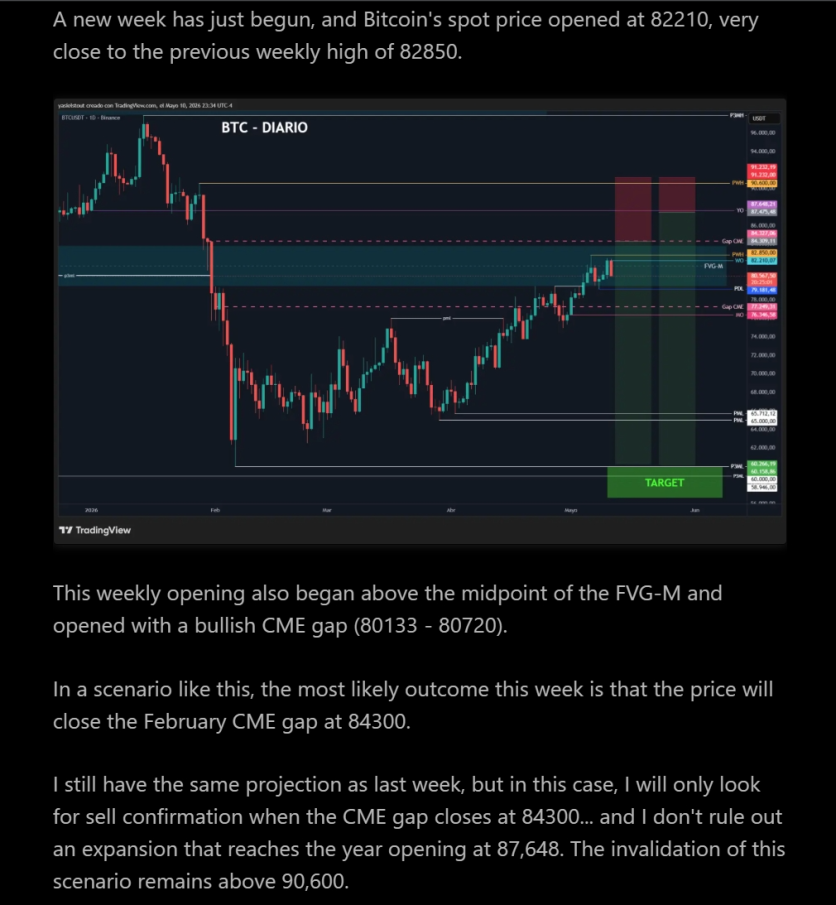Click the Mayo marker on the time axis
836x905 pixels.
pos(571,510)
